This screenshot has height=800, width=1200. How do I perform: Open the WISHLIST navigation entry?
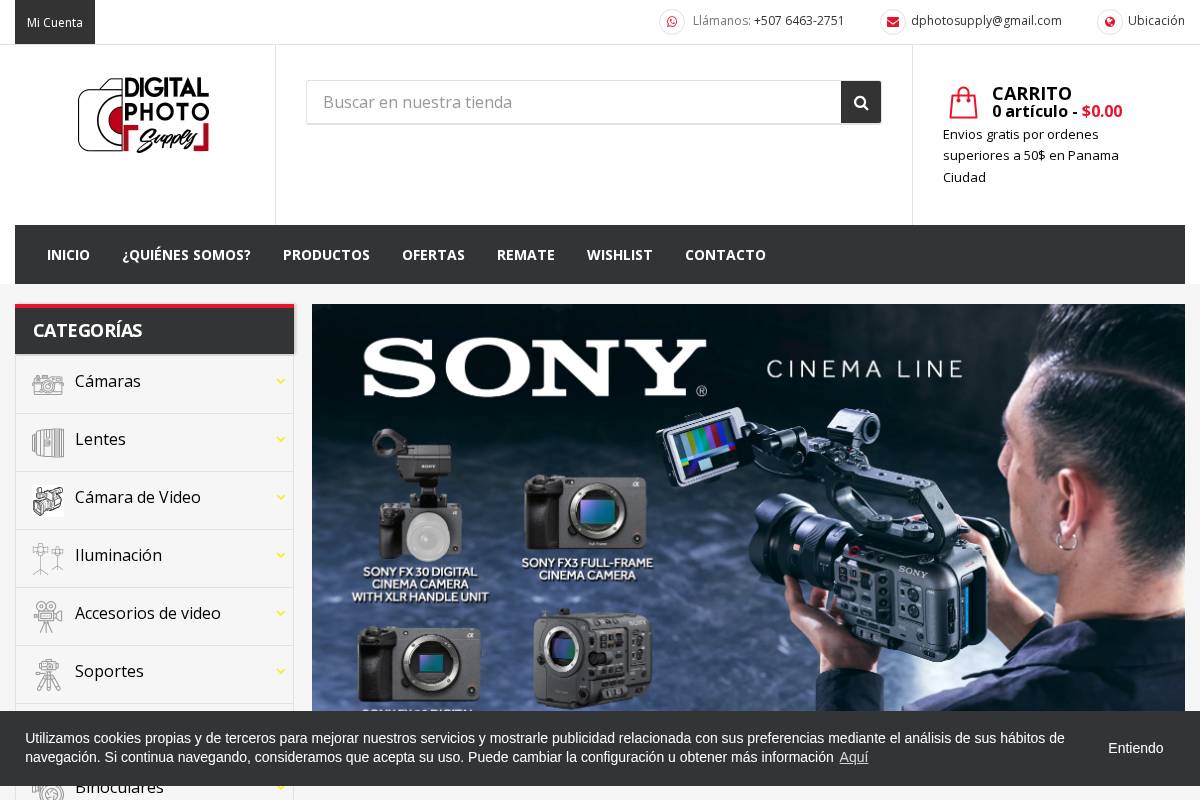click(x=619, y=255)
